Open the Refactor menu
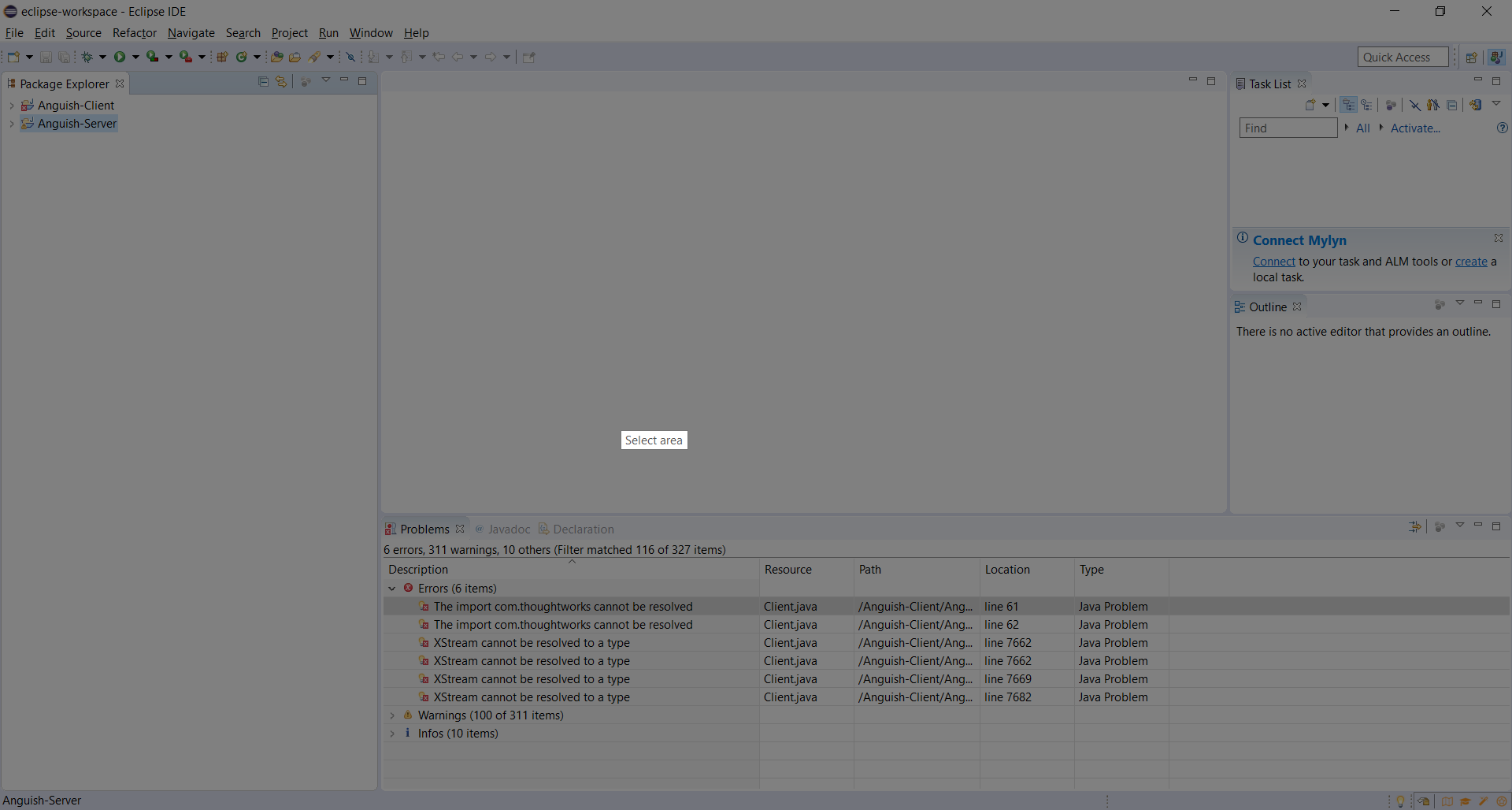Viewport: 1512px width, 810px height. [135, 33]
